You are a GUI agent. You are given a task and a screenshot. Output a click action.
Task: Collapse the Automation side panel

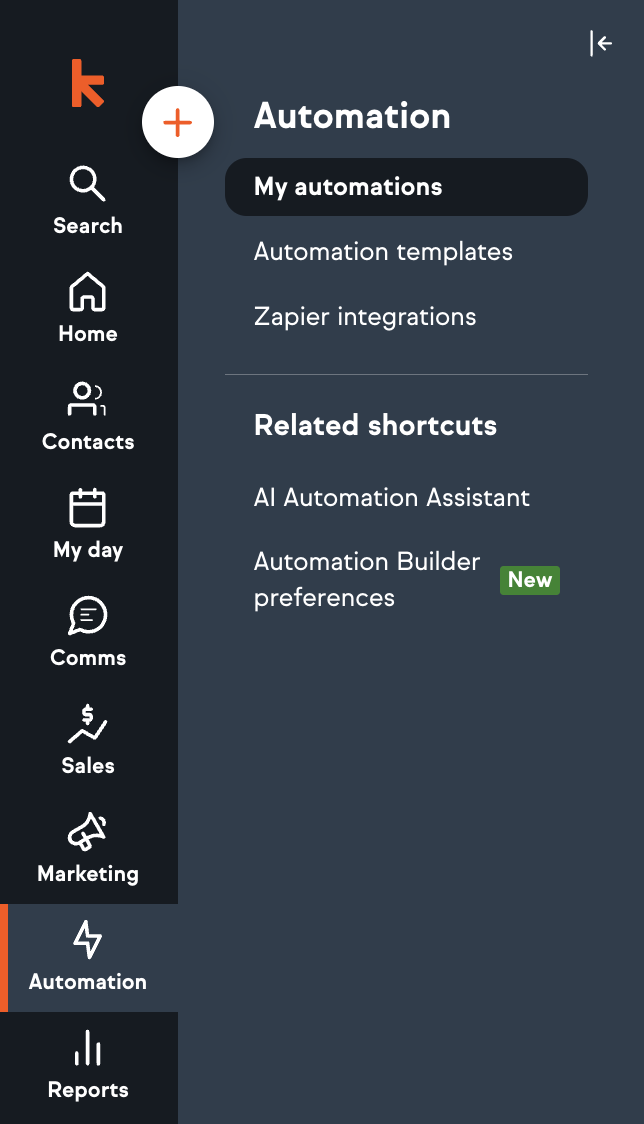pos(601,43)
